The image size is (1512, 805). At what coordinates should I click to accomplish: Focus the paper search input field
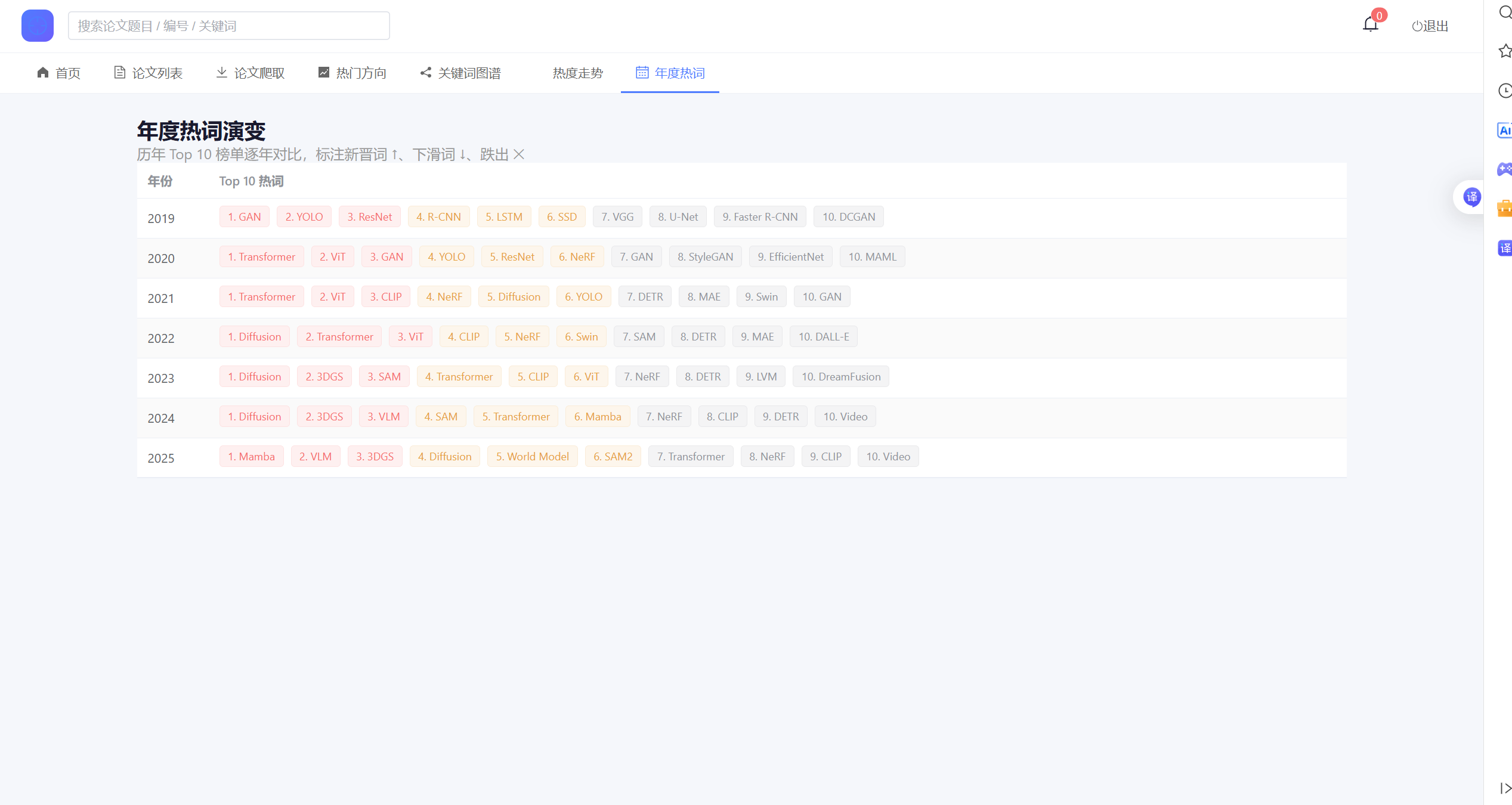click(228, 26)
